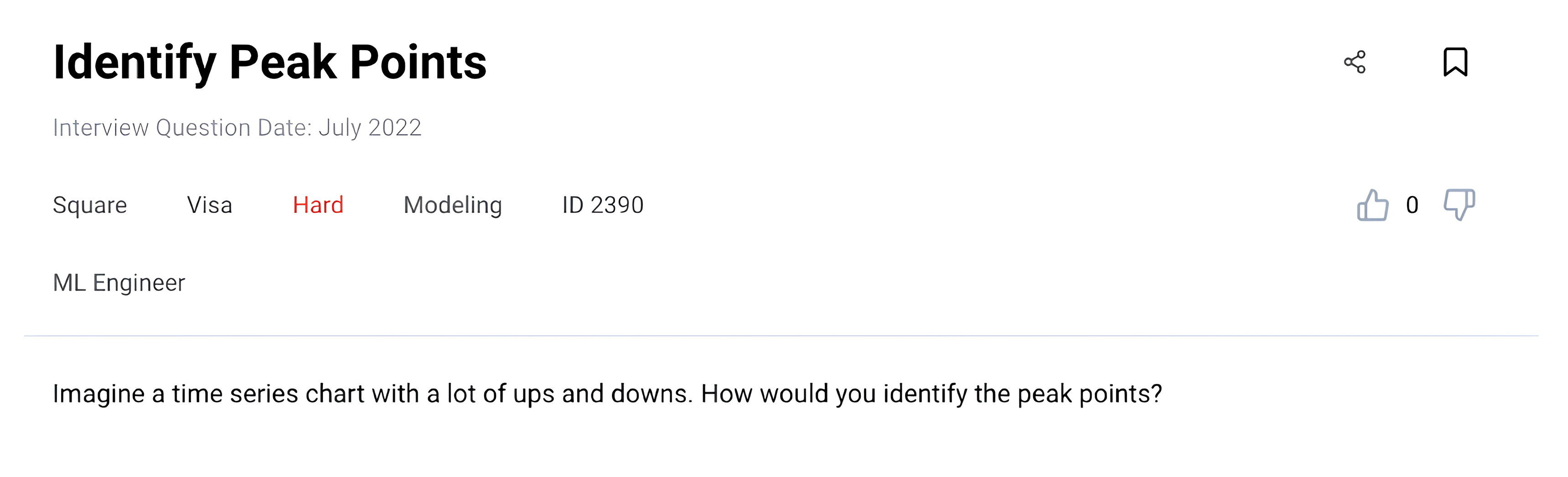Click the share icon to copy a link
The height and width of the screenshot is (477, 1568).
[x=1356, y=62]
